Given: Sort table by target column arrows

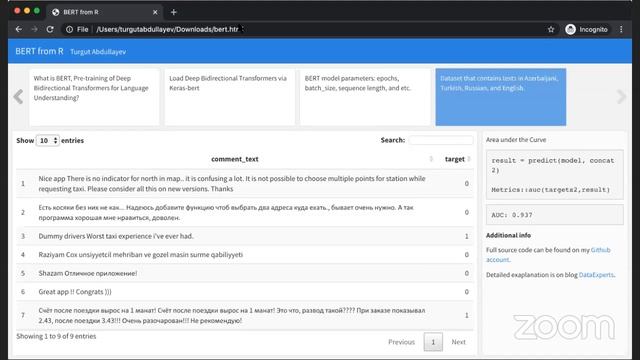Looking at the screenshot, I should [469, 159].
